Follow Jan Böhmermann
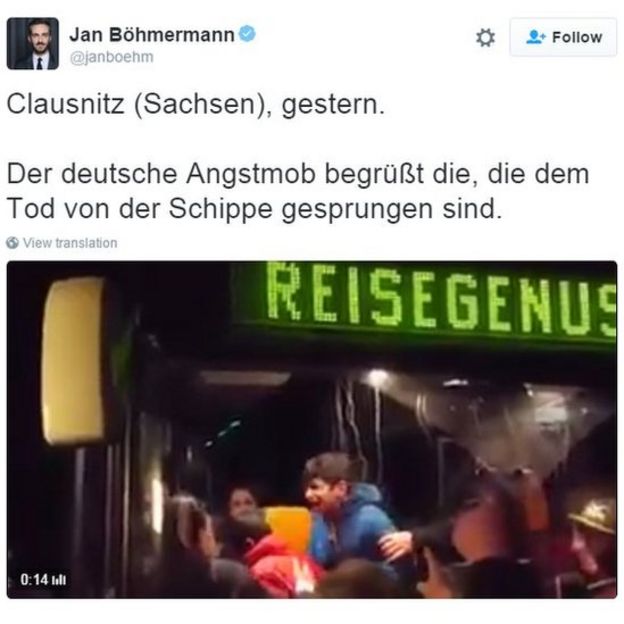 pos(563,37)
